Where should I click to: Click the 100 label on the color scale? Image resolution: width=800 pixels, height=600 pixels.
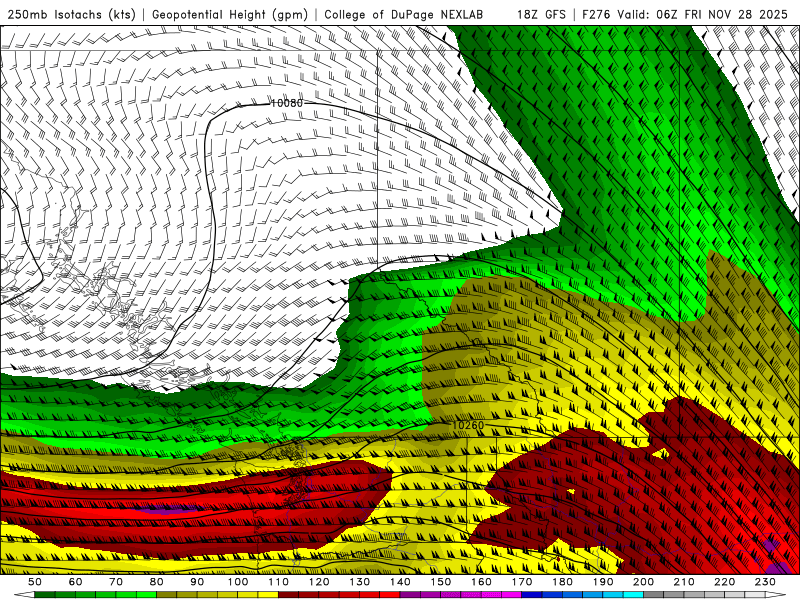[x=238, y=582]
